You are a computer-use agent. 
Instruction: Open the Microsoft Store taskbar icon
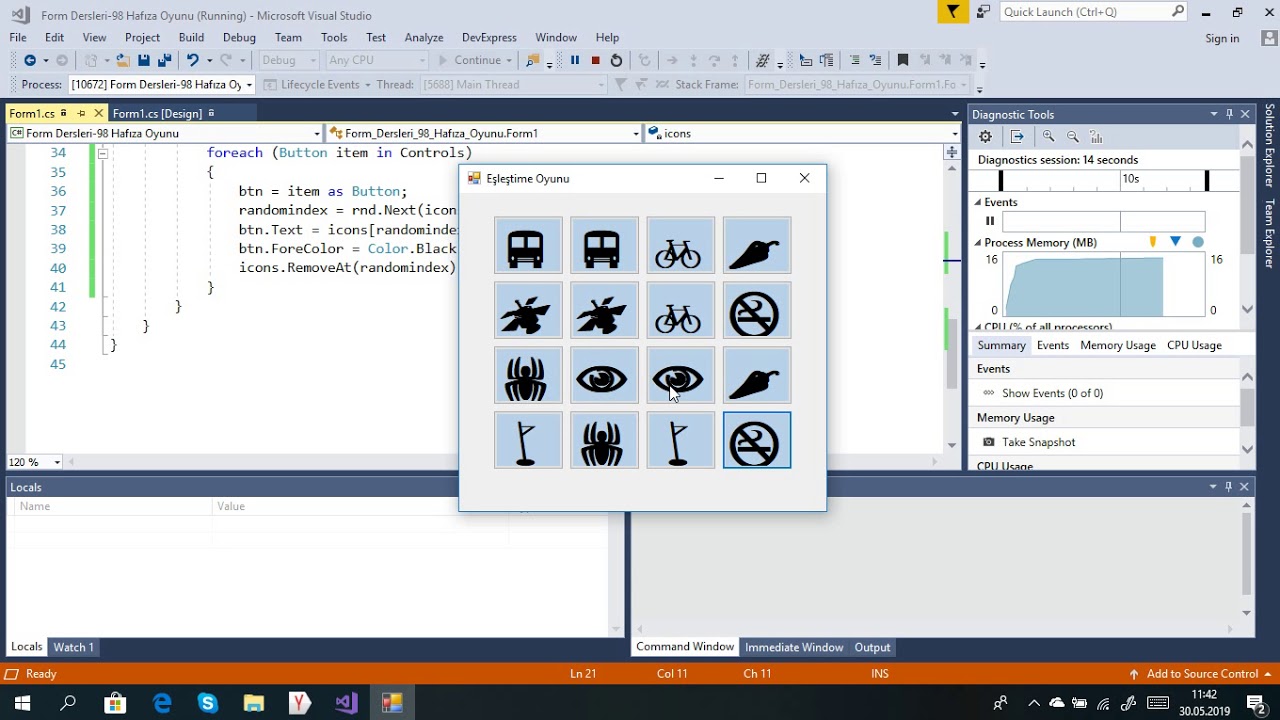point(115,703)
